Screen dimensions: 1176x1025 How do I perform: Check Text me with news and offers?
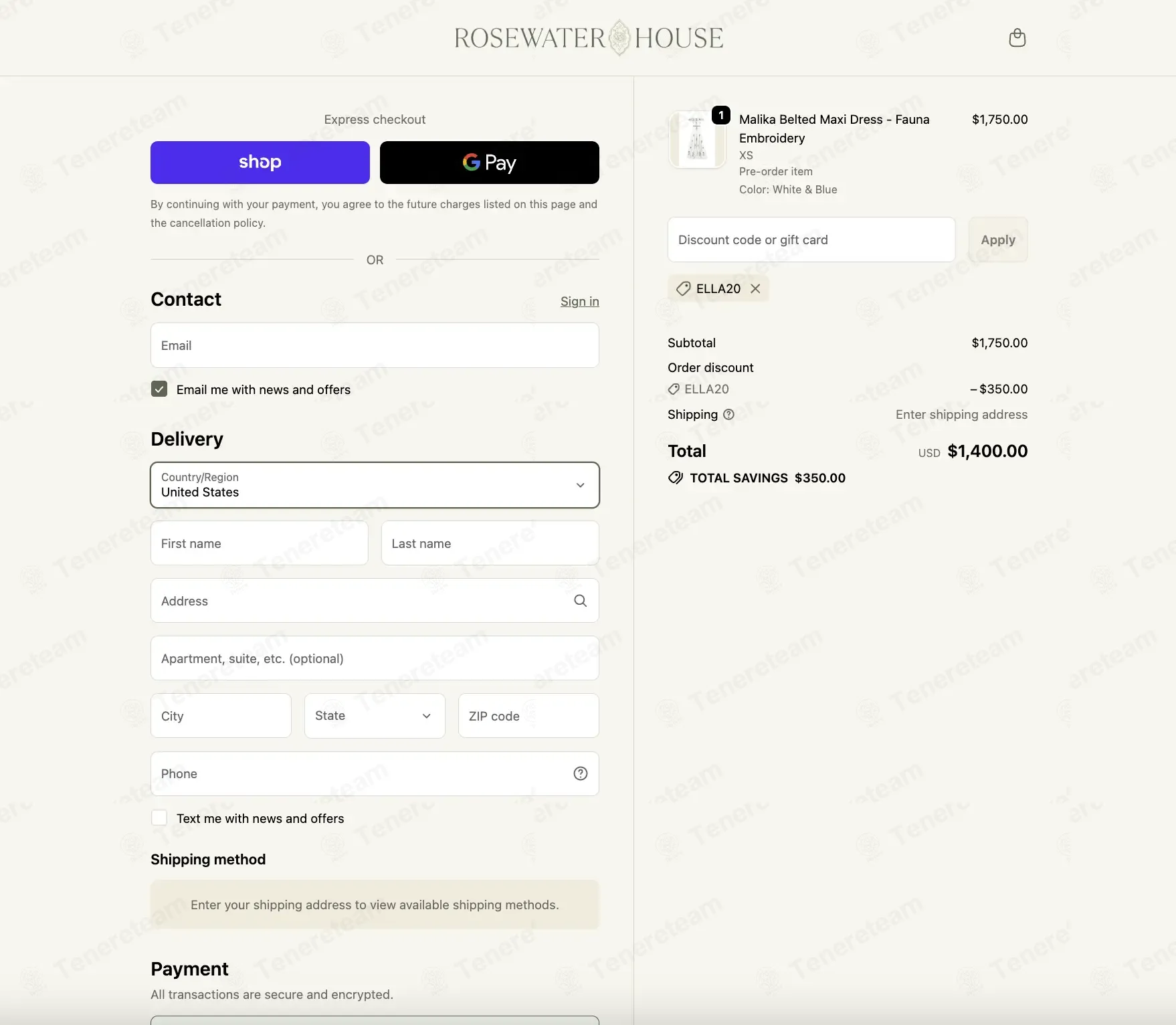tap(159, 818)
